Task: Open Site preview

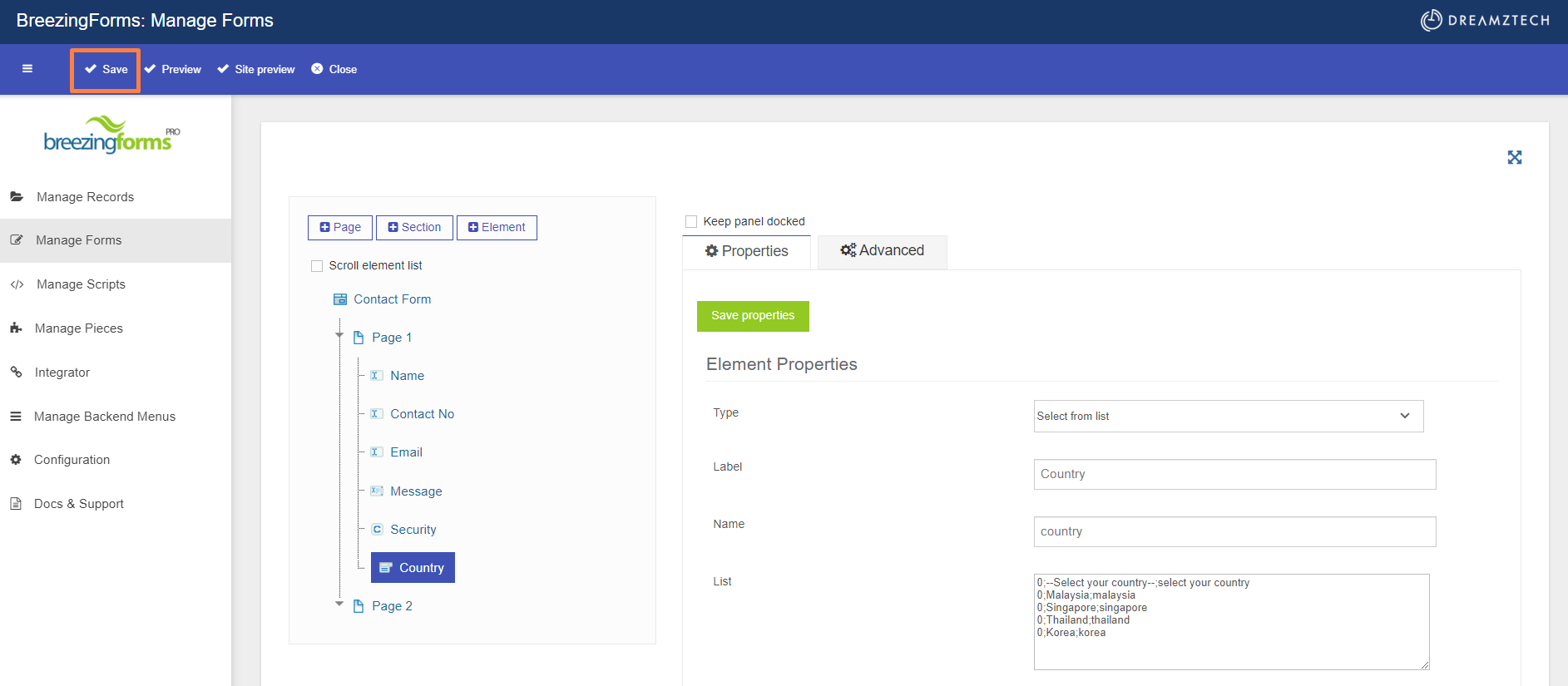Action: click(256, 70)
